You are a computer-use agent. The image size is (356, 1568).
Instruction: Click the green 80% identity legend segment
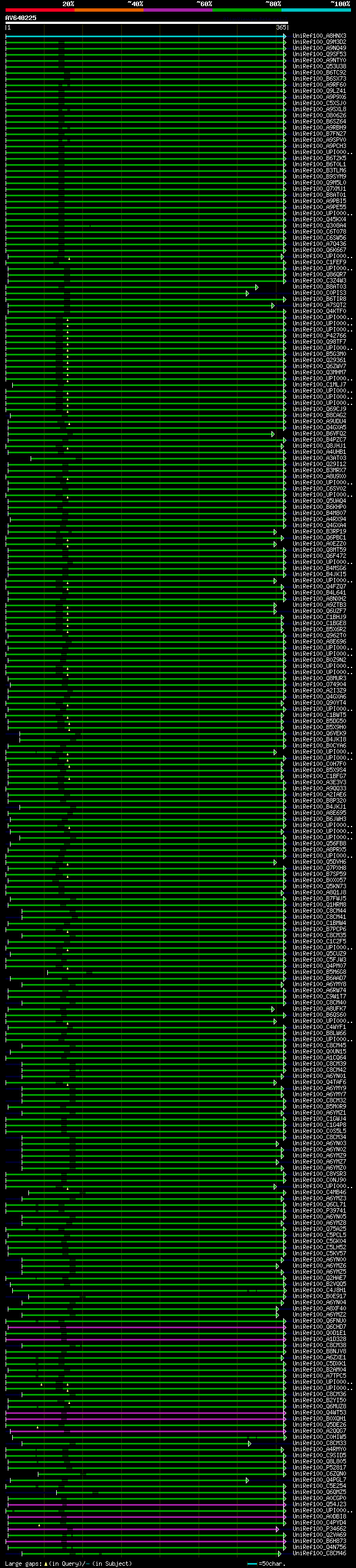(x=246, y=11)
